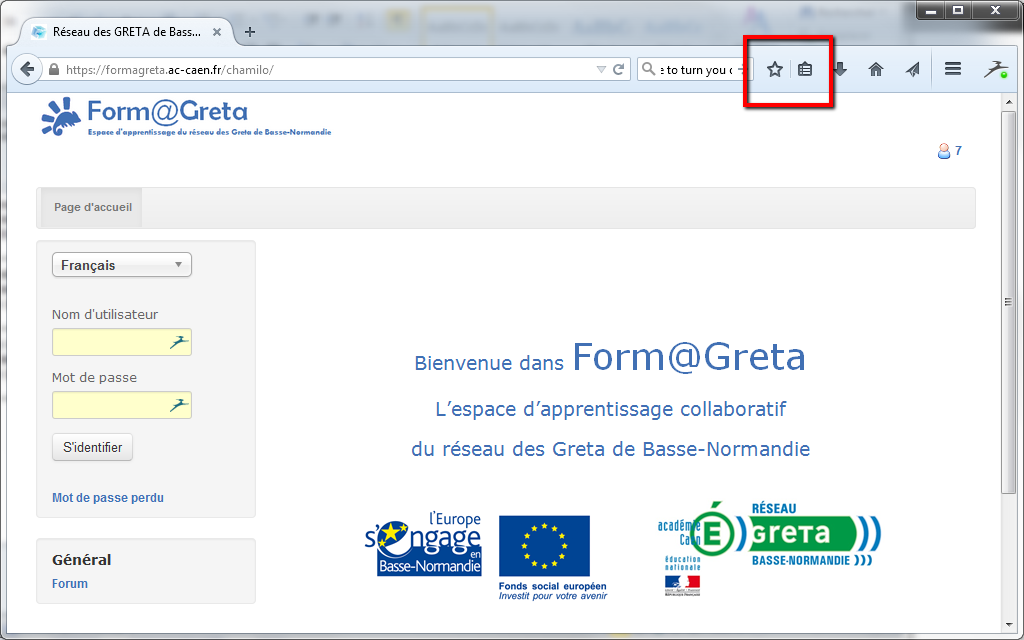This screenshot has height=640, width=1024.
Task: Focus the Mot de passe field
Action: (121, 405)
